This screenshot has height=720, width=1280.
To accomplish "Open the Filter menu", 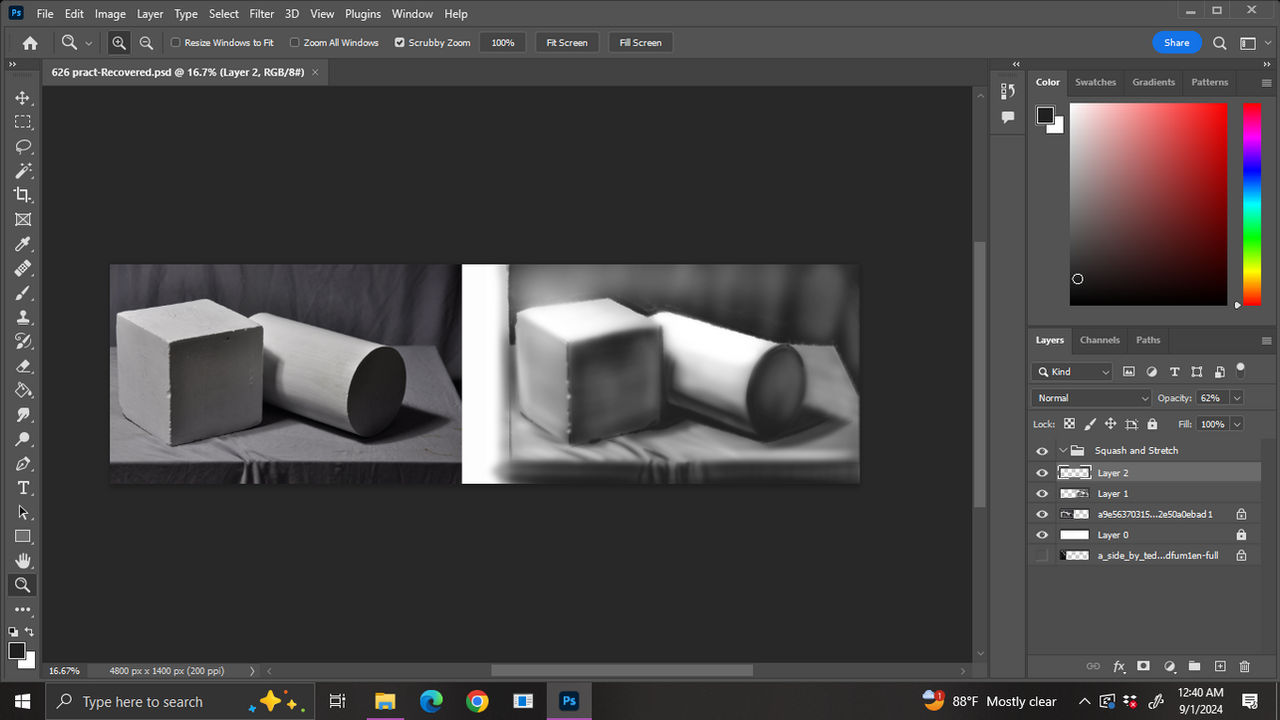I will tap(261, 14).
